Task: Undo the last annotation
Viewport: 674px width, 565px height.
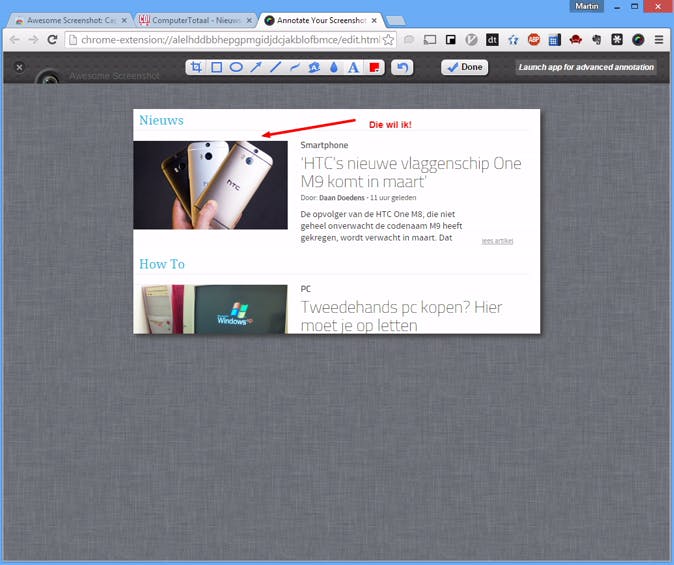Action: [402, 68]
